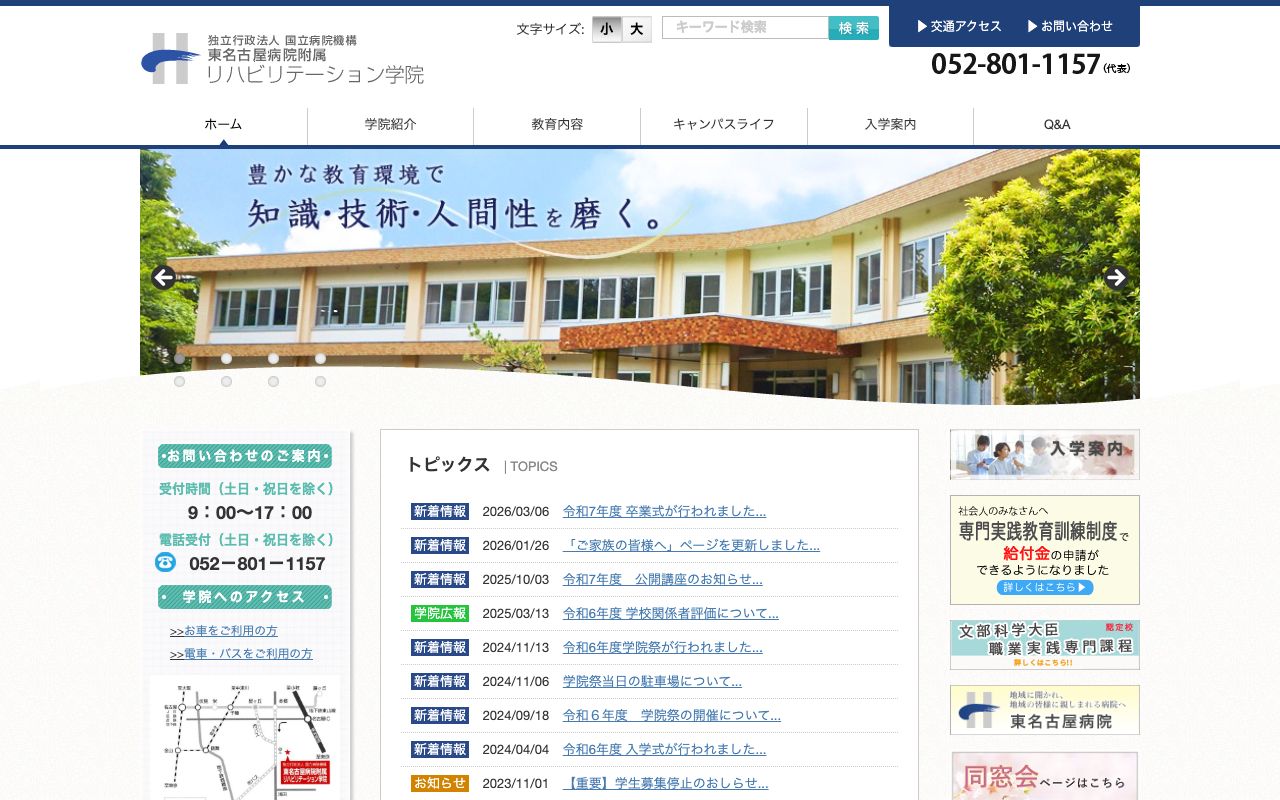Advance the photo carousel with the next arrow
Screen dimensions: 1280x800
[1116, 278]
